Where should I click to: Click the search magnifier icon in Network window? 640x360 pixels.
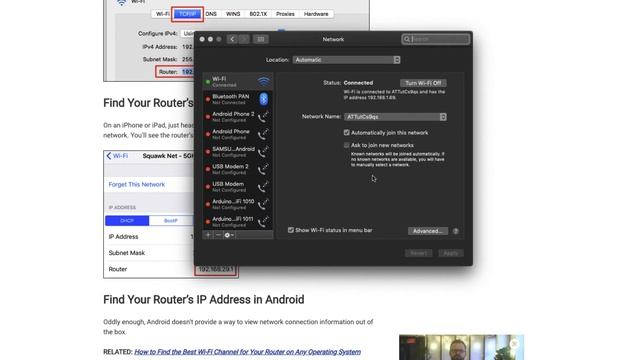pos(407,39)
